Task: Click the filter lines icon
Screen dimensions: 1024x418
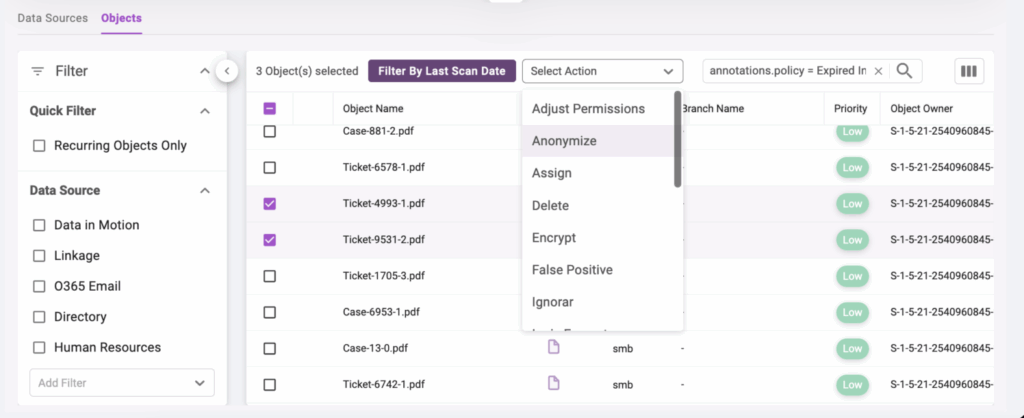Action: [x=38, y=71]
